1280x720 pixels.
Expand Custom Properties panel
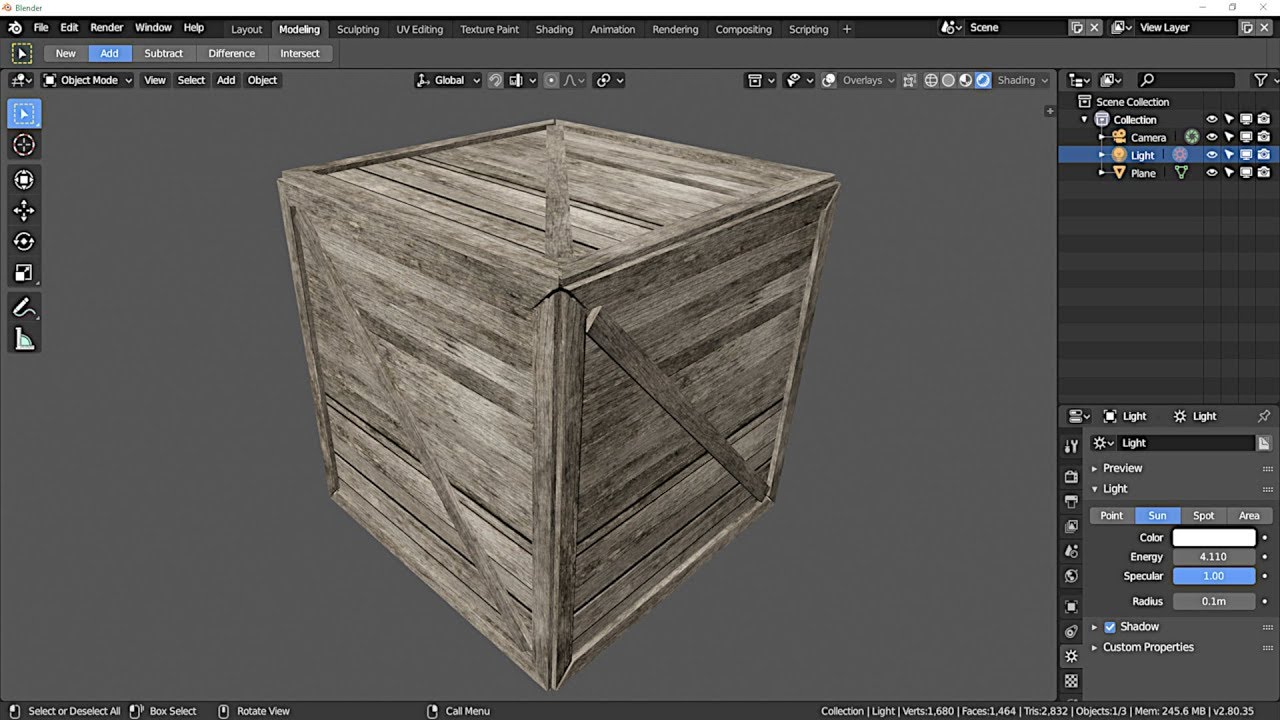pos(1148,647)
